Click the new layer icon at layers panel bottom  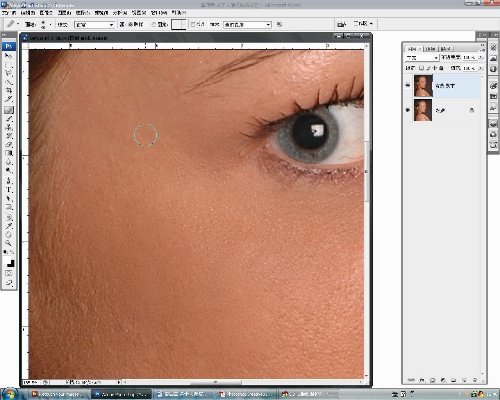pyautogui.click(x=464, y=380)
